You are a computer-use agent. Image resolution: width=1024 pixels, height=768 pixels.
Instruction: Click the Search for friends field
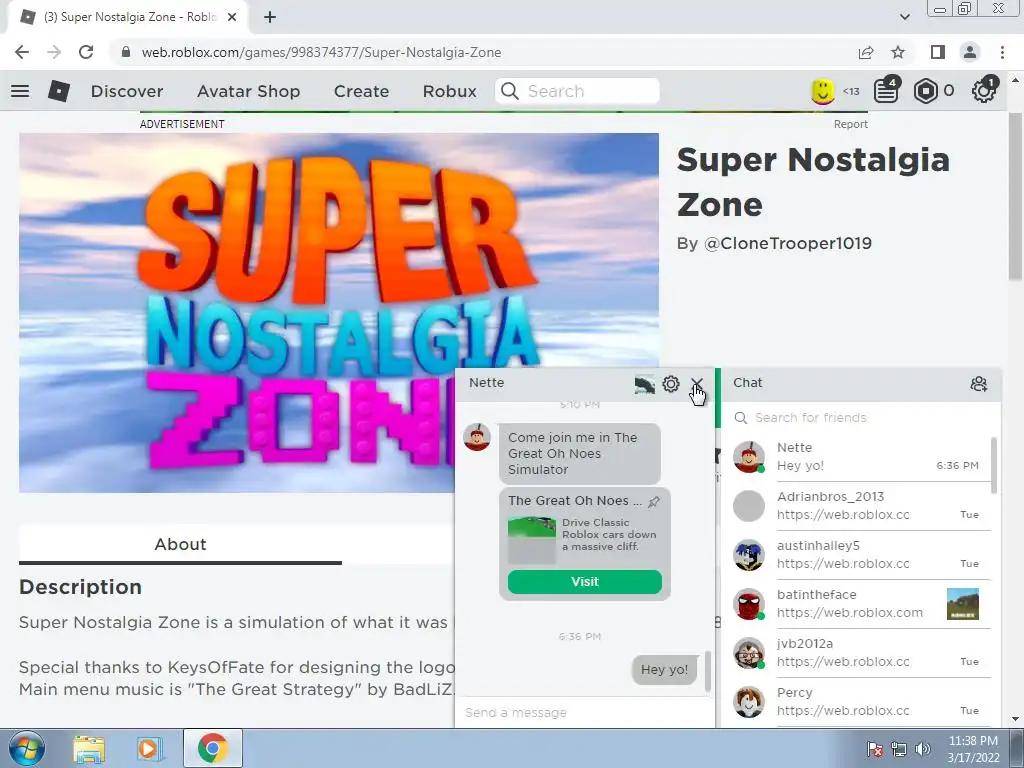coord(861,417)
